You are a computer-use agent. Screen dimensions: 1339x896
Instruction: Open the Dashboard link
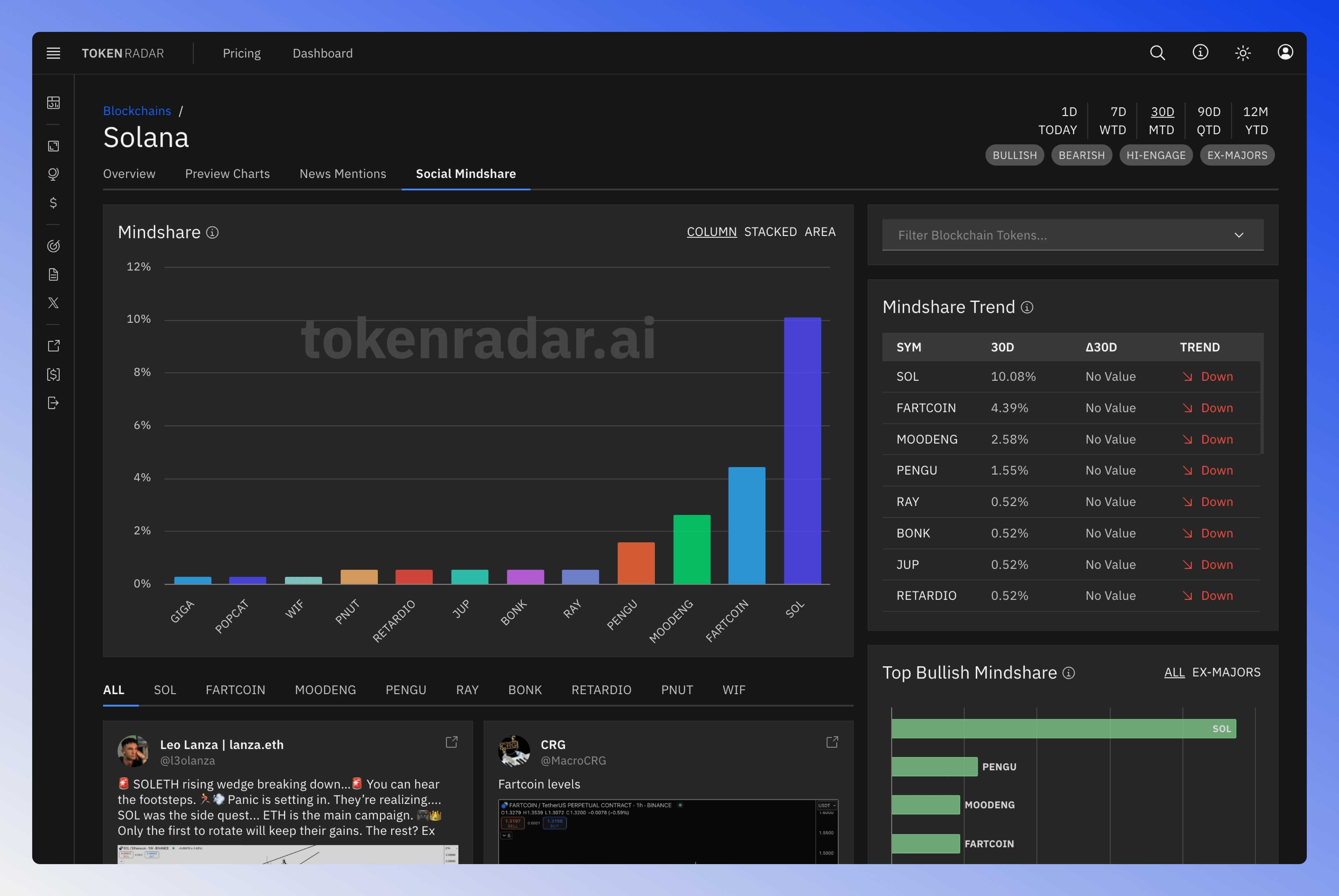323,53
